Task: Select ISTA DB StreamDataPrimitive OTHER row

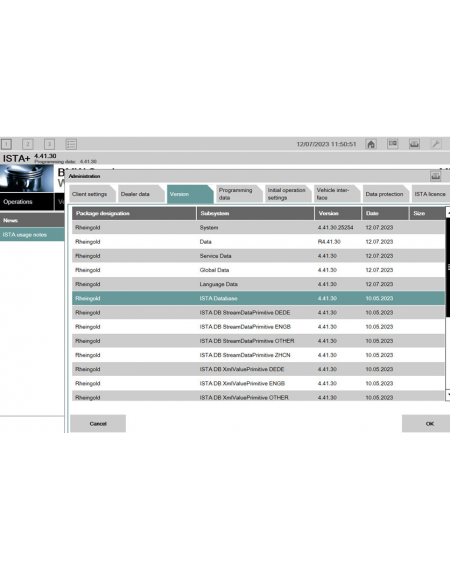Action: tap(258, 341)
